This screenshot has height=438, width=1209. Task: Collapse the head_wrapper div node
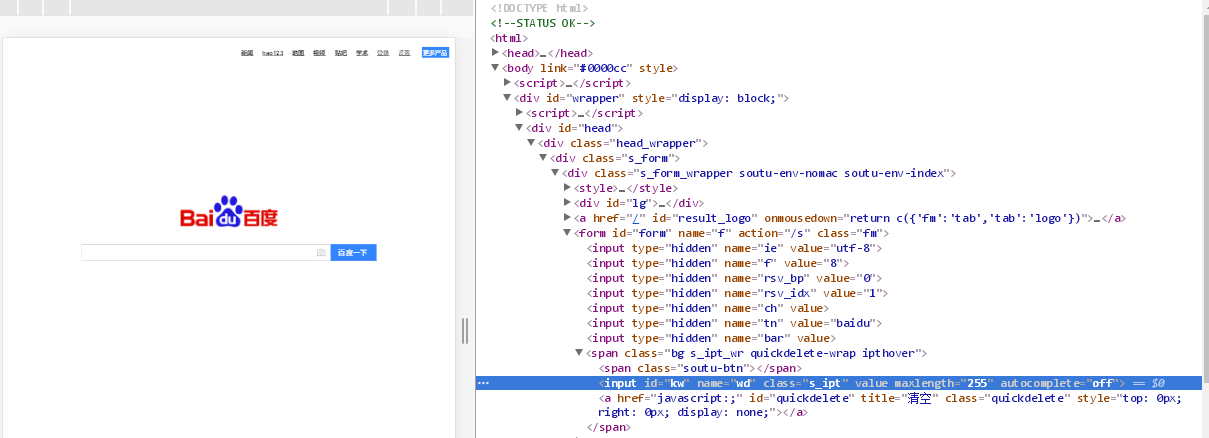tap(532, 143)
